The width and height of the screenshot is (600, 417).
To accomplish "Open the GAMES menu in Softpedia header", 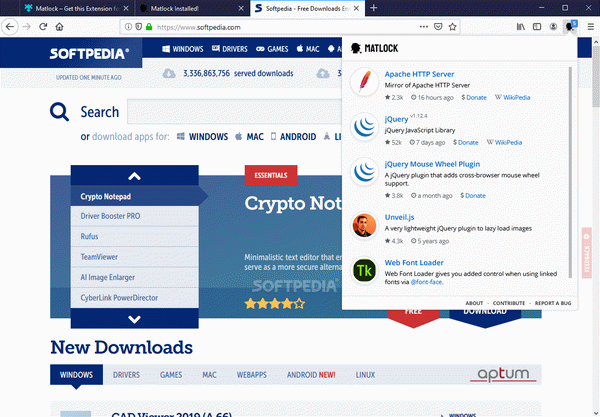I will point(272,49).
